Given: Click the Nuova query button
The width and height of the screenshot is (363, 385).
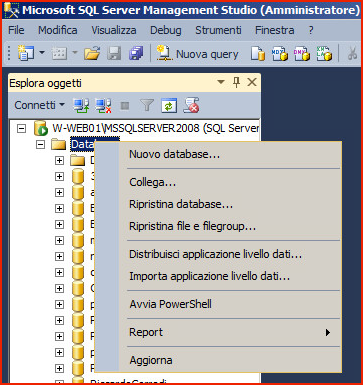Looking at the screenshot, I should point(198,54).
